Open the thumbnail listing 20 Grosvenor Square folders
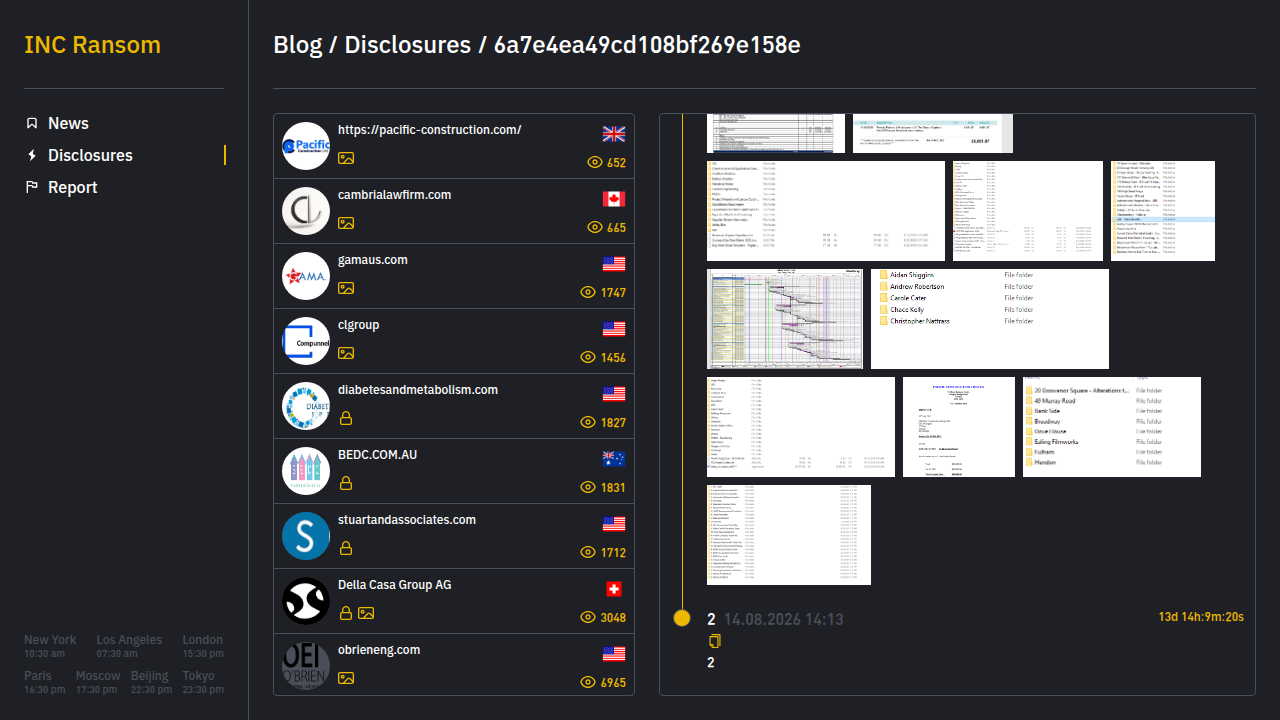 tap(1112, 427)
